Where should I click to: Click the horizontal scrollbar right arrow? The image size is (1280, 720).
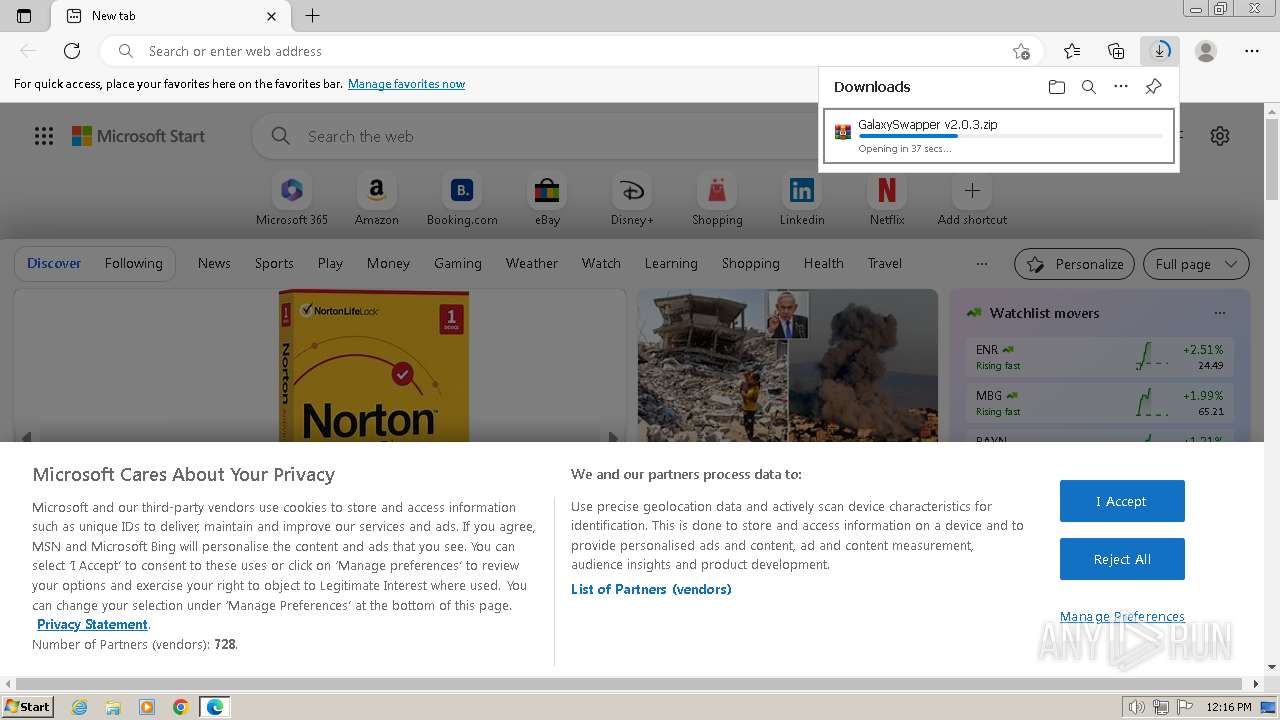pos(1256,684)
